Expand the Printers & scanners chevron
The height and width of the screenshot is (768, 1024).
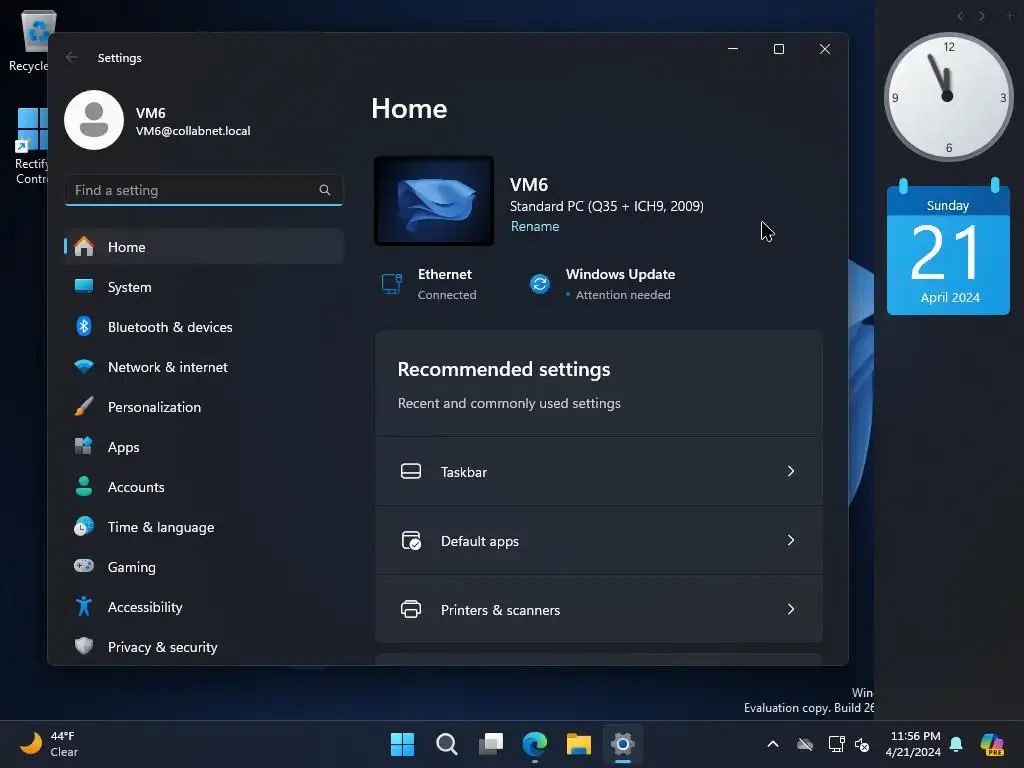(x=791, y=609)
